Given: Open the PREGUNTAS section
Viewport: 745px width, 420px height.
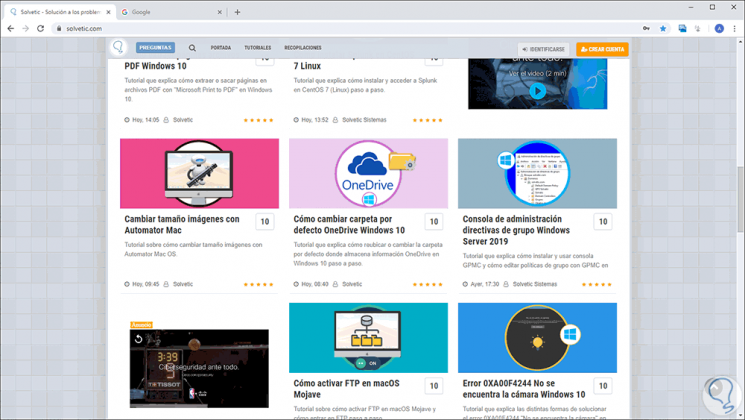Looking at the screenshot, I should click(155, 48).
